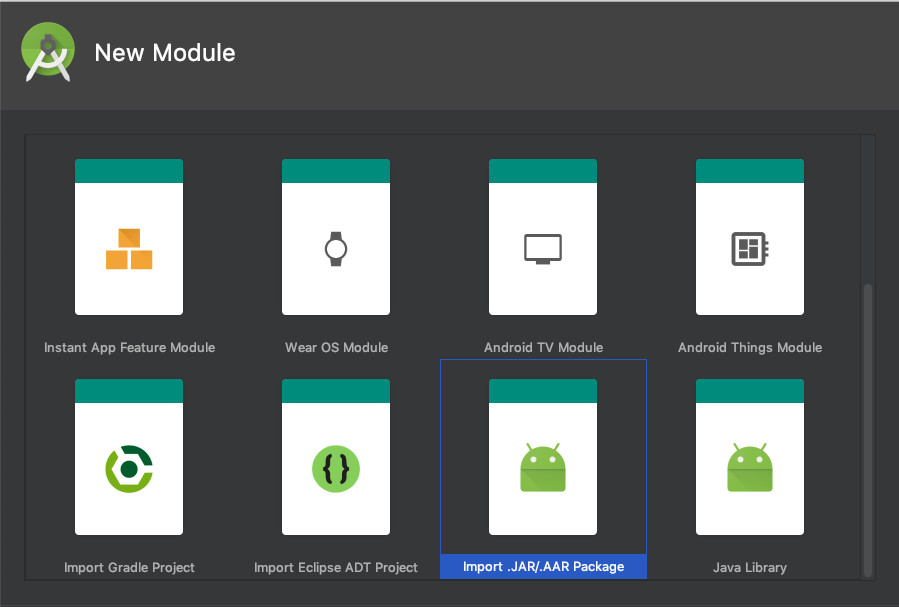The width and height of the screenshot is (899, 607).
Task: Click the Android Things Module label
Action: [x=749, y=347]
